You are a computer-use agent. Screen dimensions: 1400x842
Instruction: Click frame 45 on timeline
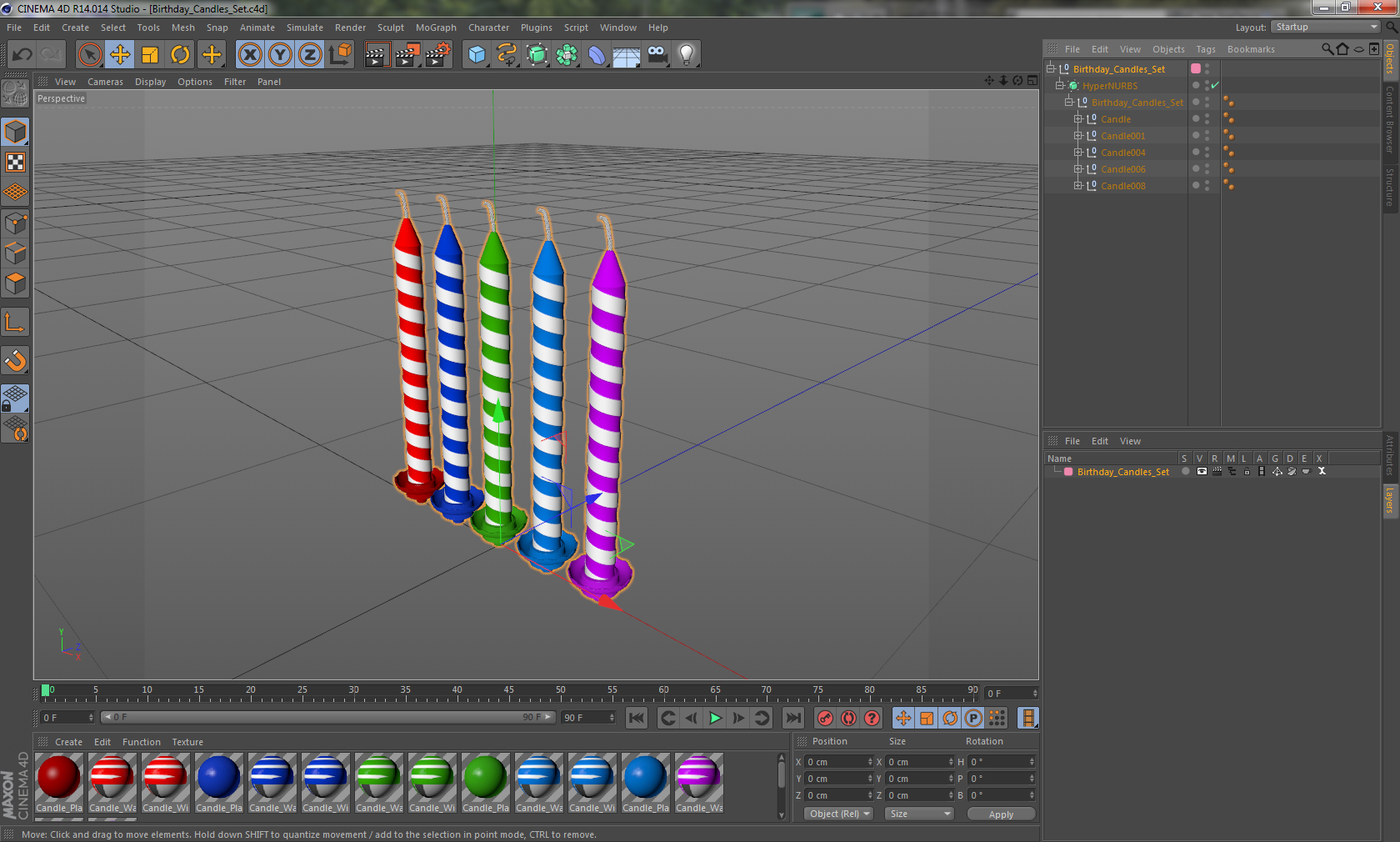[x=508, y=692]
